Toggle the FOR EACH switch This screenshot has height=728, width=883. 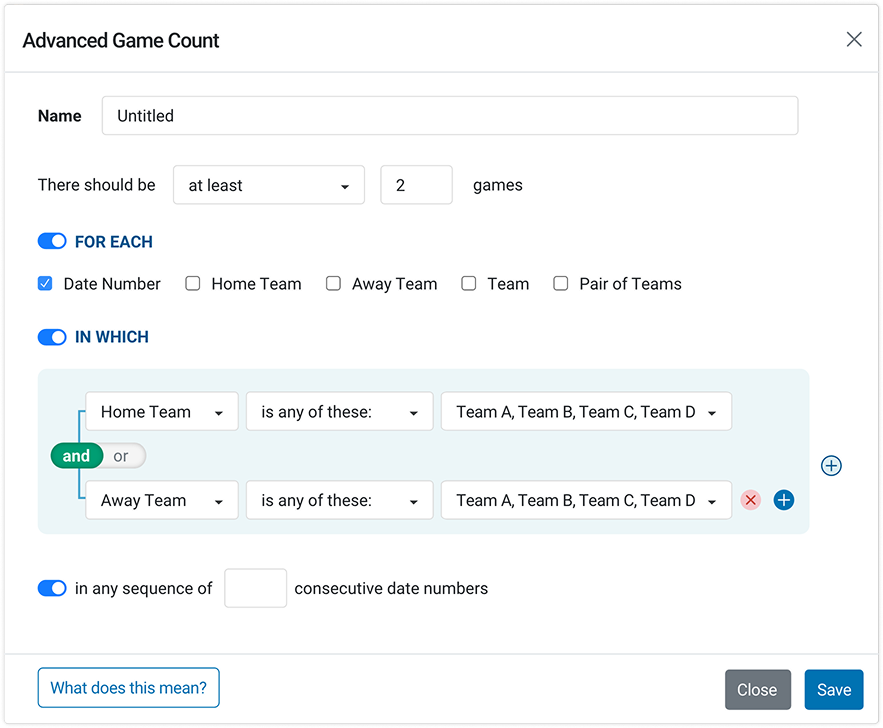point(52,242)
